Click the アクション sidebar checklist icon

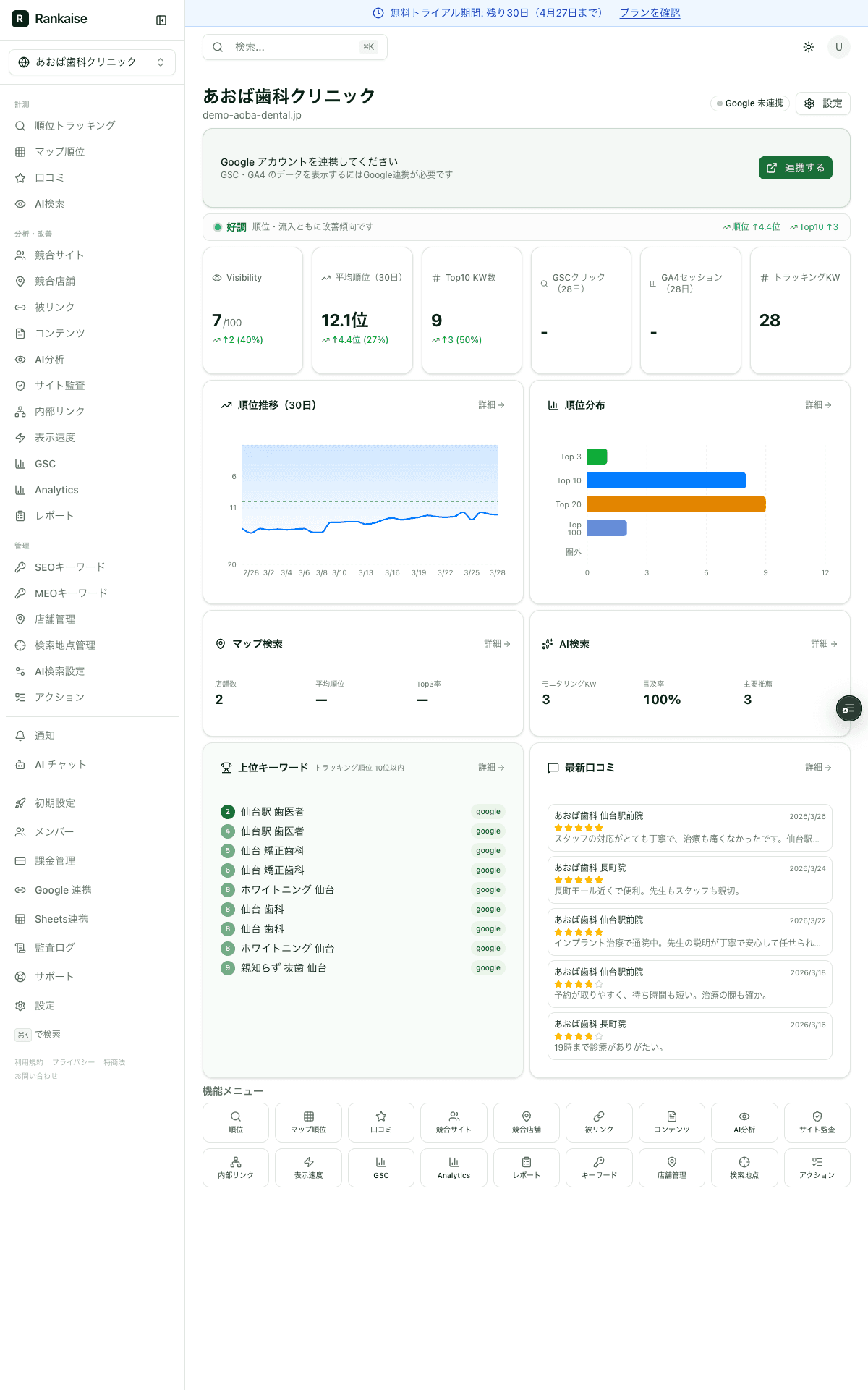20,698
